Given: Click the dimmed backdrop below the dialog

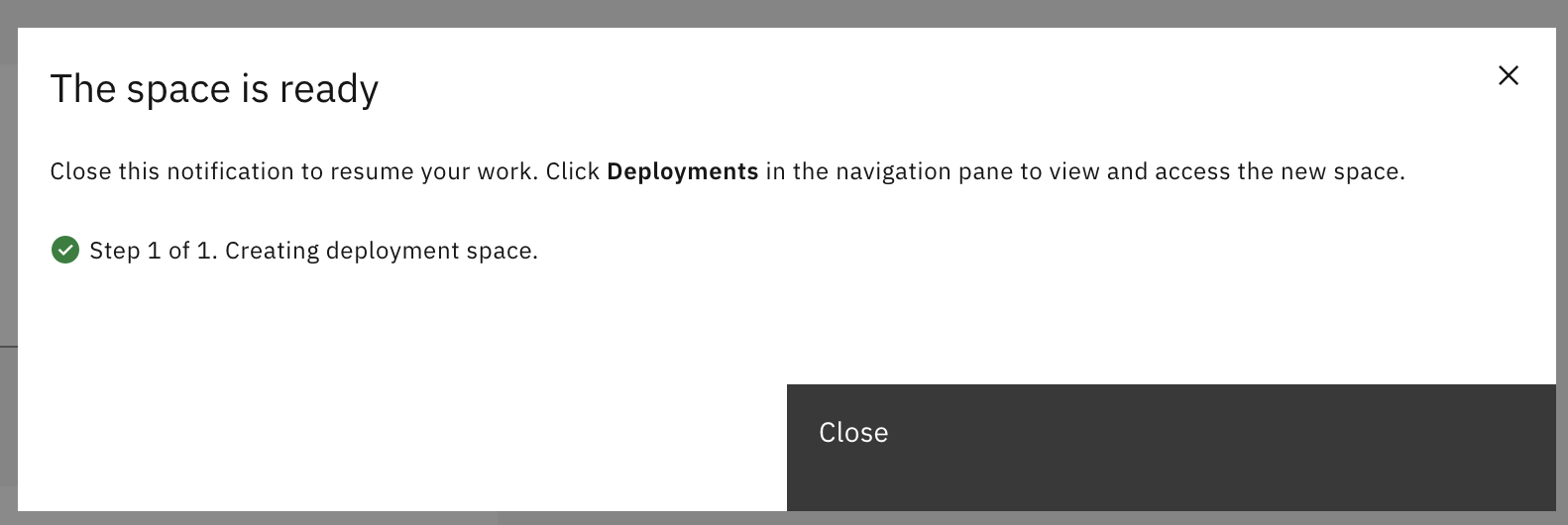Looking at the screenshot, I should [x=783, y=518].
